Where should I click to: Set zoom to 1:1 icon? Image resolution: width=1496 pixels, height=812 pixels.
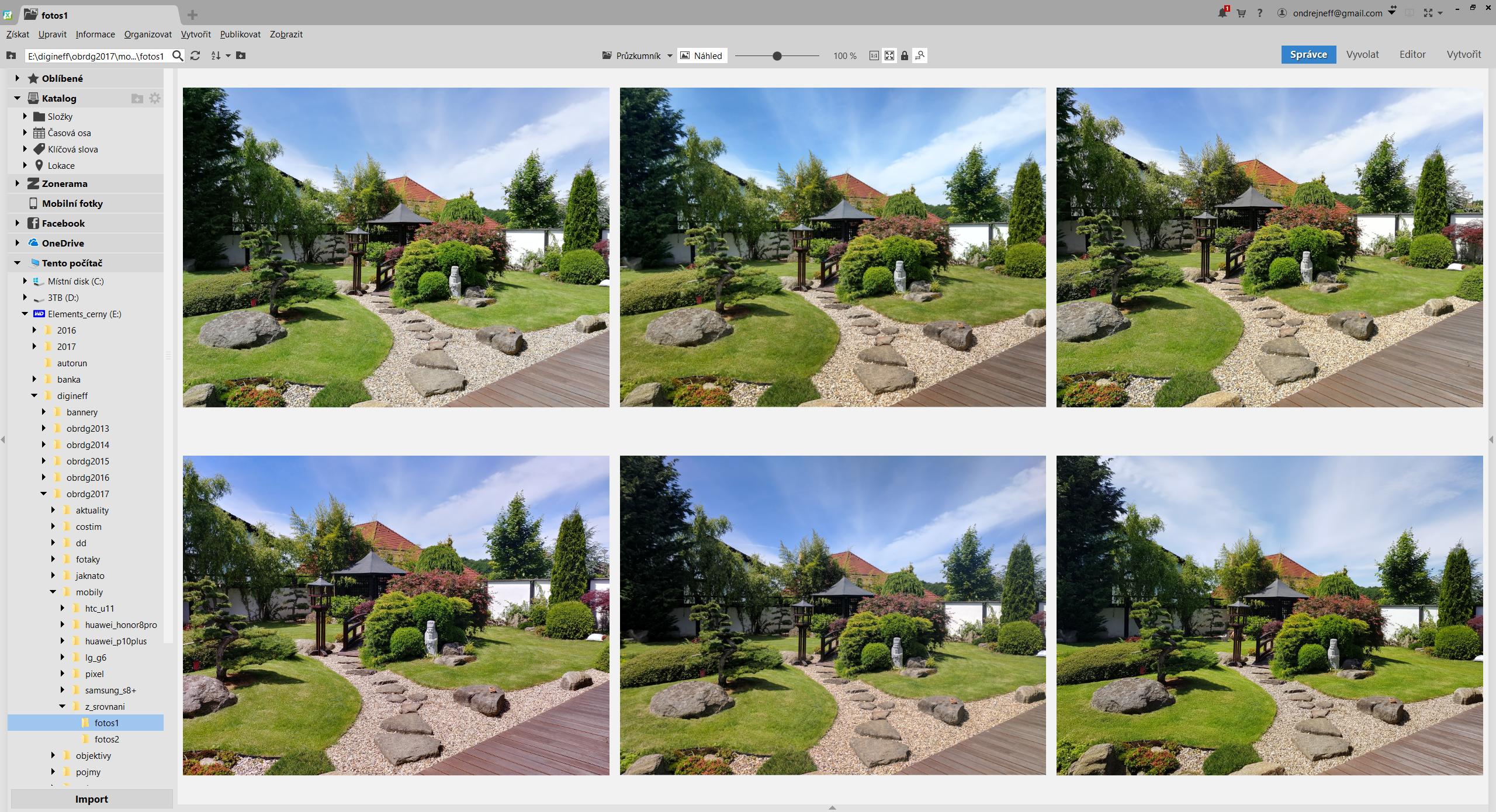coord(874,55)
